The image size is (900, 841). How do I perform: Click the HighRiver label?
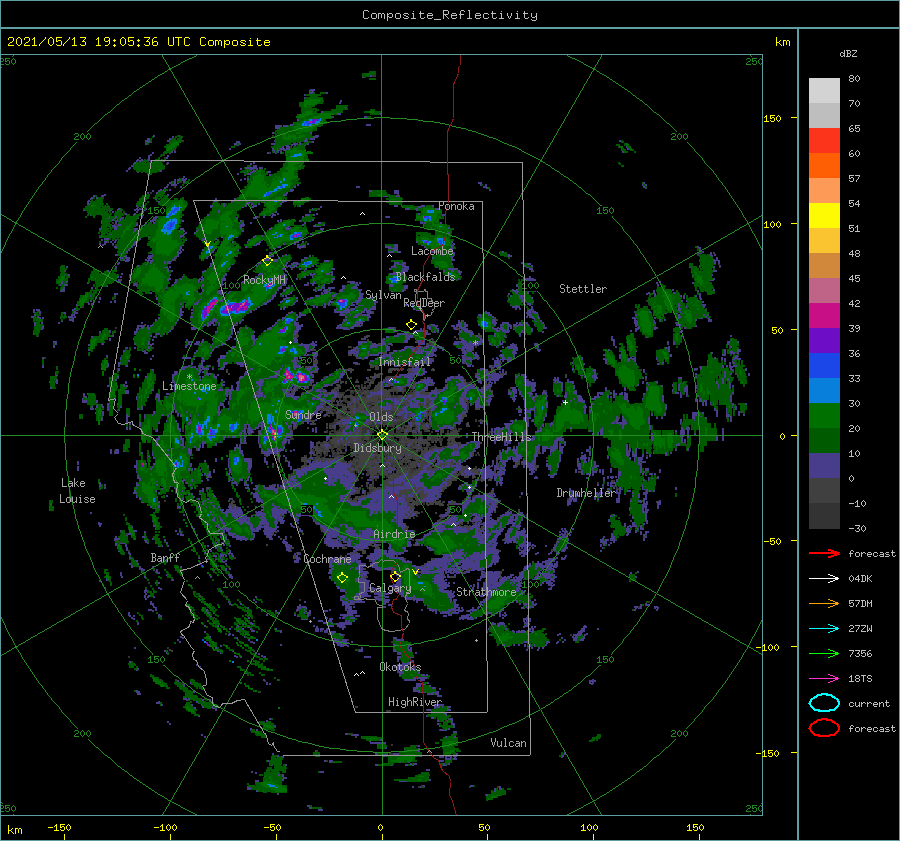(415, 702)
